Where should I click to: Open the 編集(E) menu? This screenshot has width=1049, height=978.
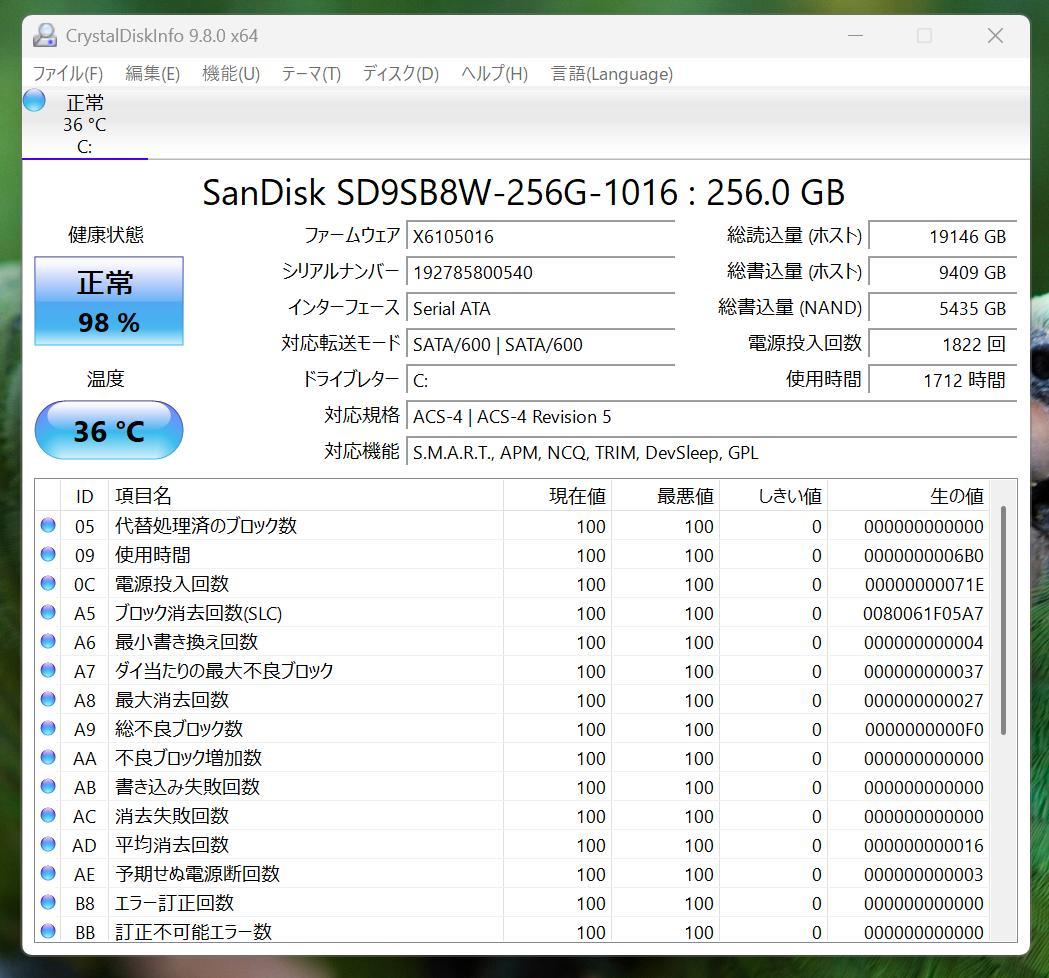pyautogui.click(x=153, y=74)
